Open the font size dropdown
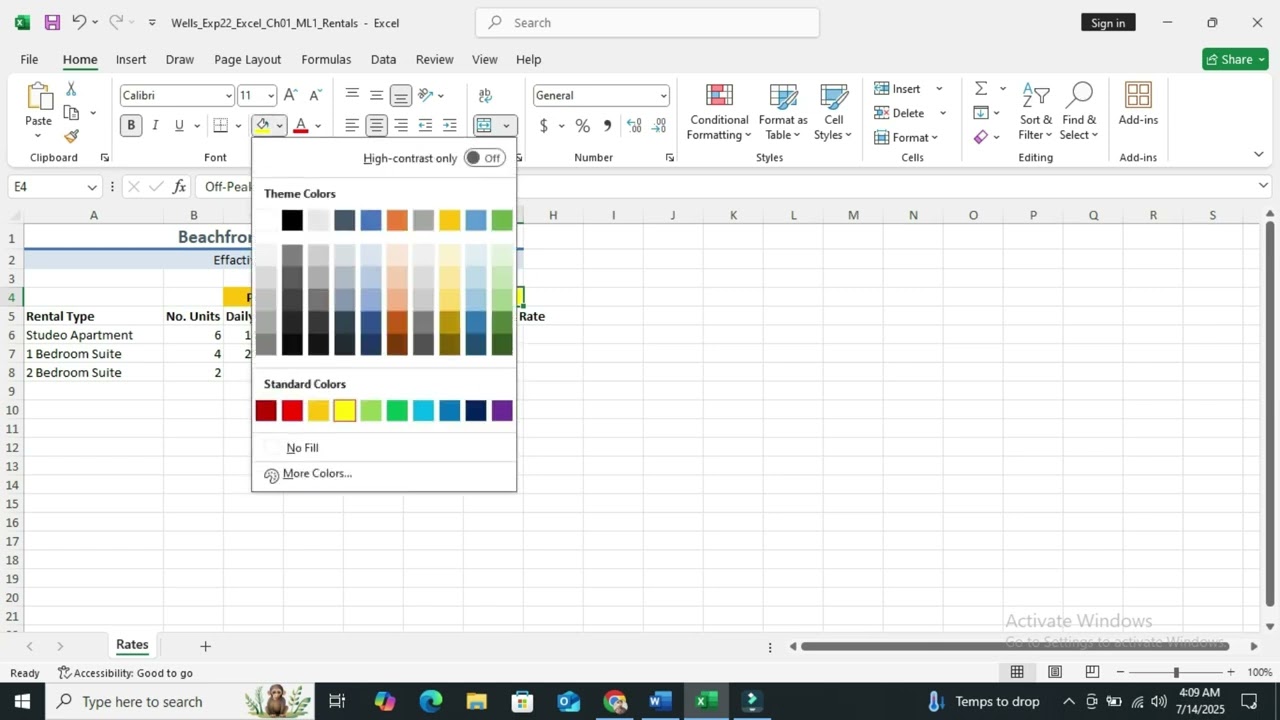This screenshot has width=1280, height=720. (x=270, y=96)
